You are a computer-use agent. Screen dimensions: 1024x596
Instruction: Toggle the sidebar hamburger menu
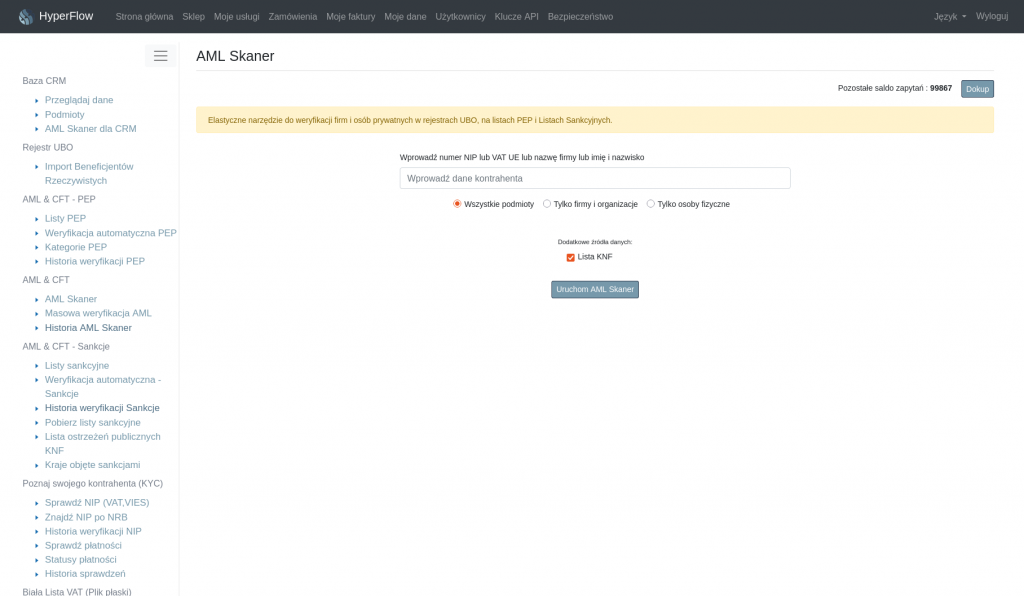click(x=161, y=56)
